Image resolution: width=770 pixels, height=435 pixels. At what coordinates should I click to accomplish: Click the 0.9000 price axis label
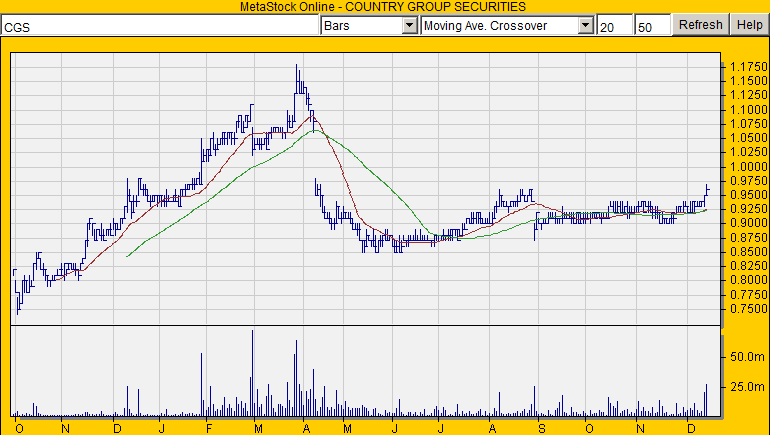click(749, 223)
